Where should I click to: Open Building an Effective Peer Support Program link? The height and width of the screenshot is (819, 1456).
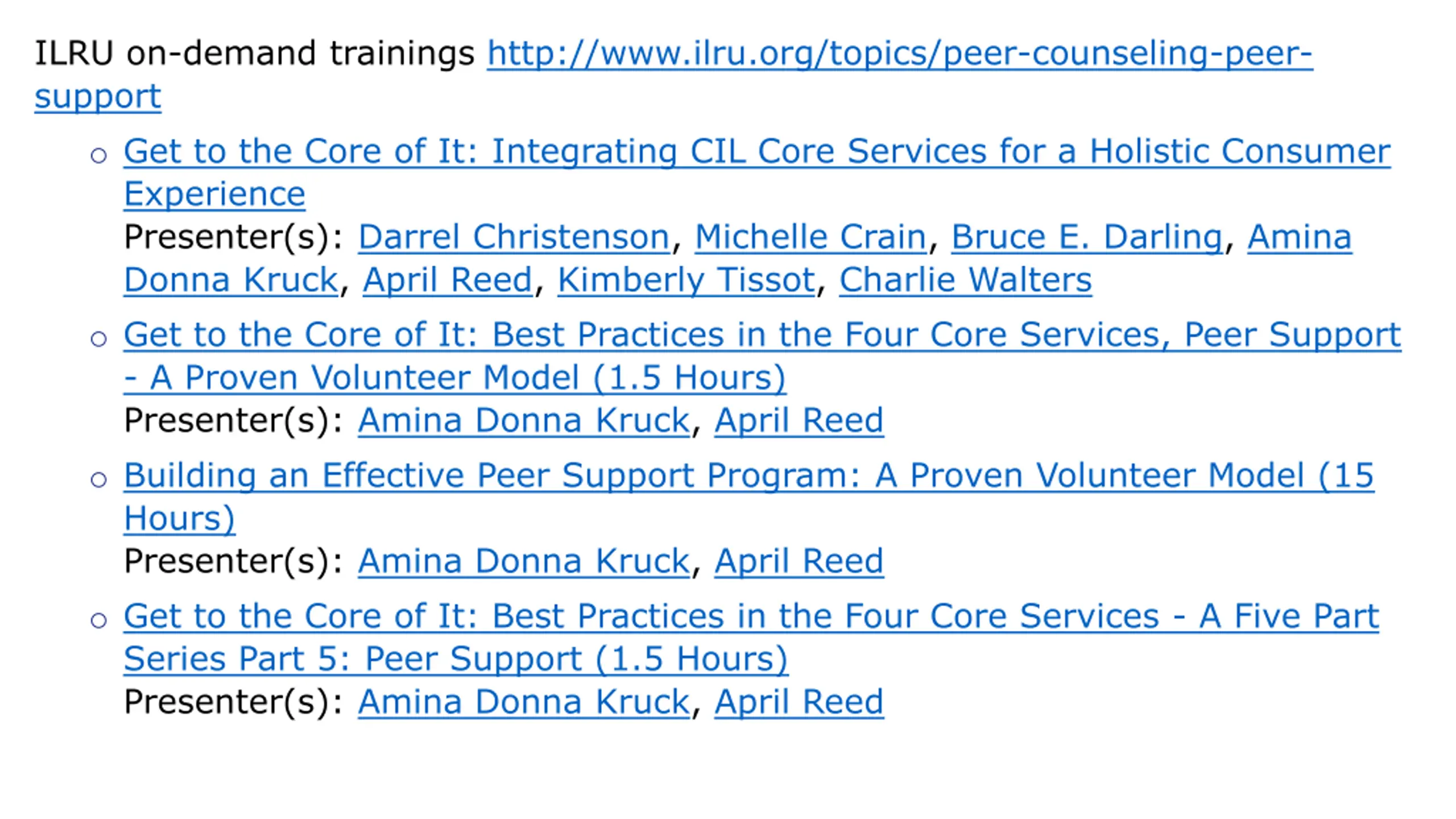(749, 475)
